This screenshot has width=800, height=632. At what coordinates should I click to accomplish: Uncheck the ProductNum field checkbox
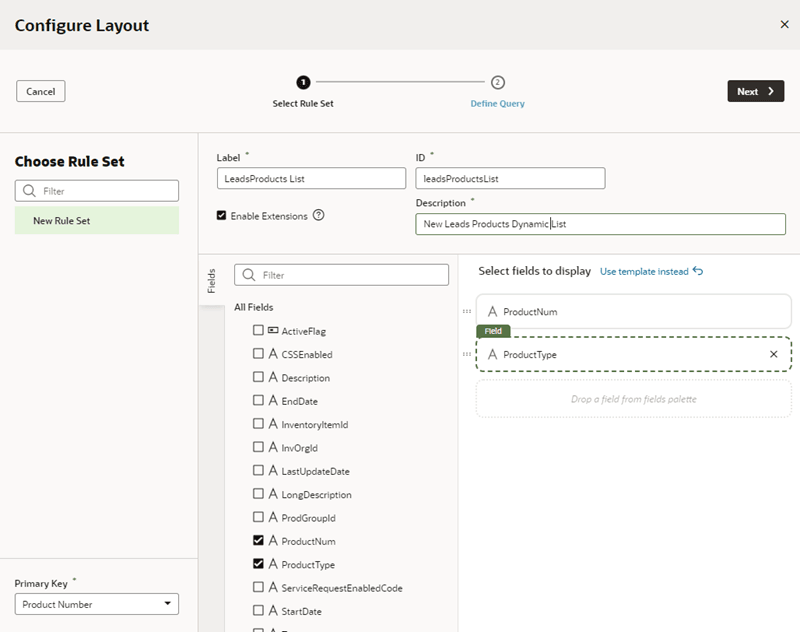pyautogui.click(x=258, y=541)
